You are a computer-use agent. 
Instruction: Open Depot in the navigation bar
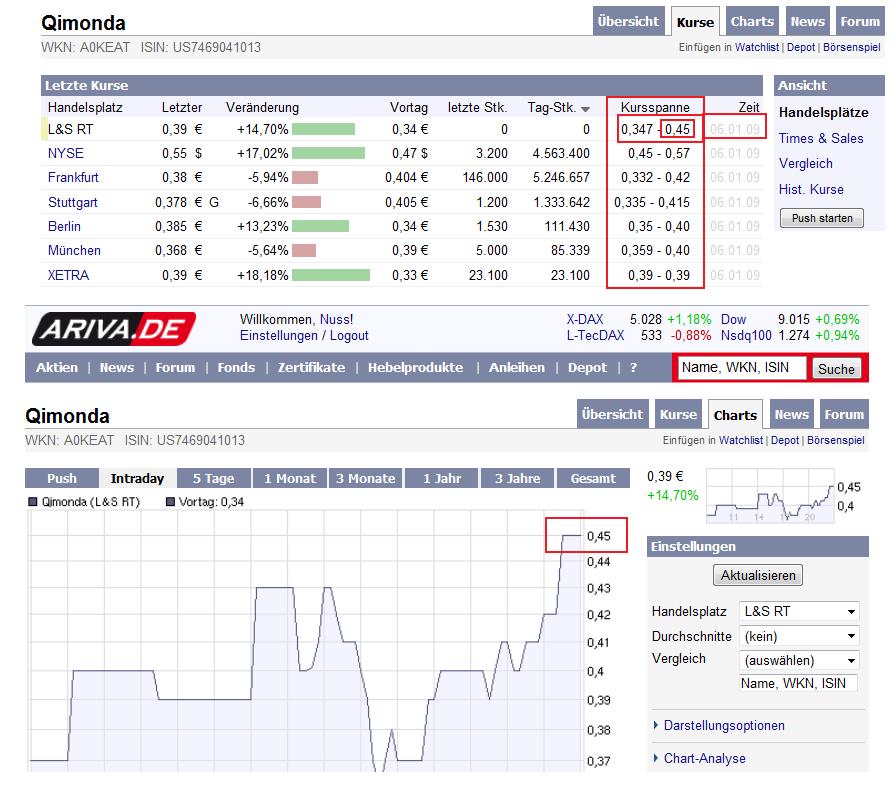coord(587,368)
